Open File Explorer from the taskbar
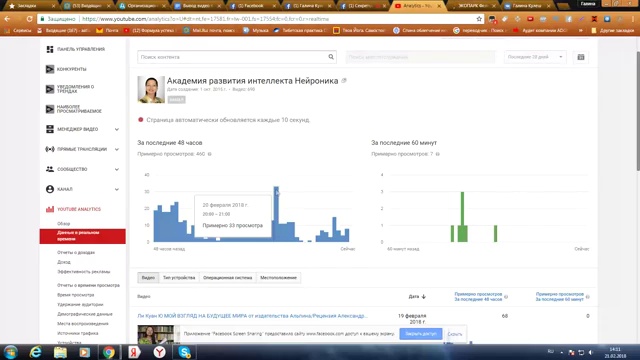Viewport: 640px width, 360px height. (x=60, y=352)
